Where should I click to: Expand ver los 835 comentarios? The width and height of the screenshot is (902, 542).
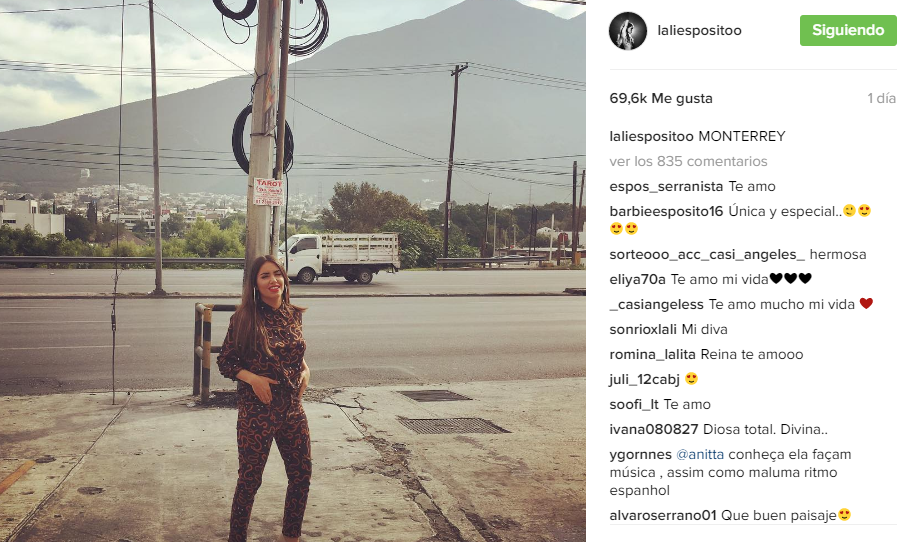pos(688,161)
